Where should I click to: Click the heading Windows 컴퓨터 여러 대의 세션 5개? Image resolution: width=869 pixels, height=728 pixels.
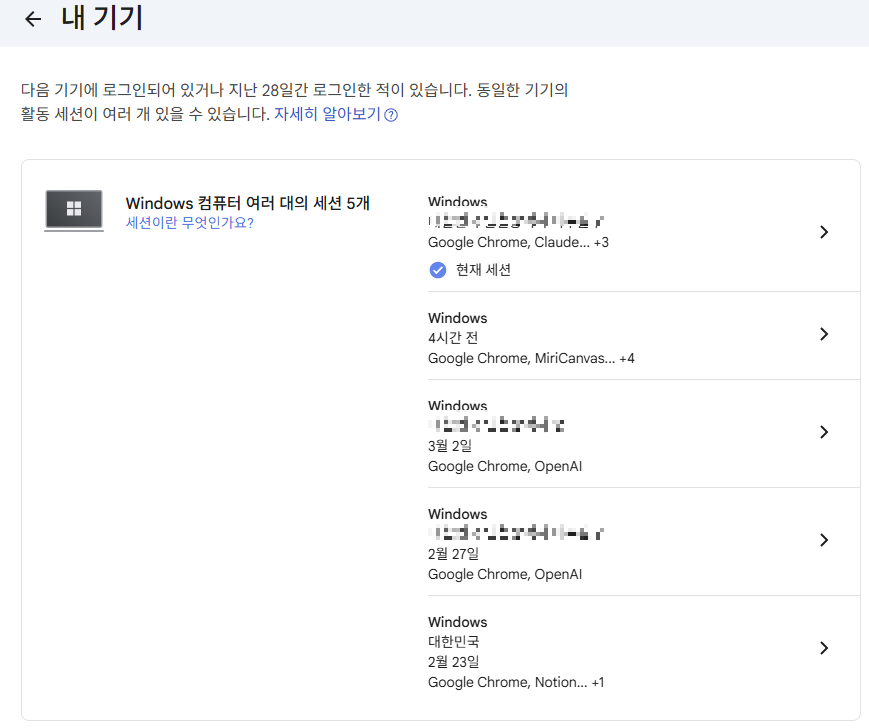tap(247, 203)
